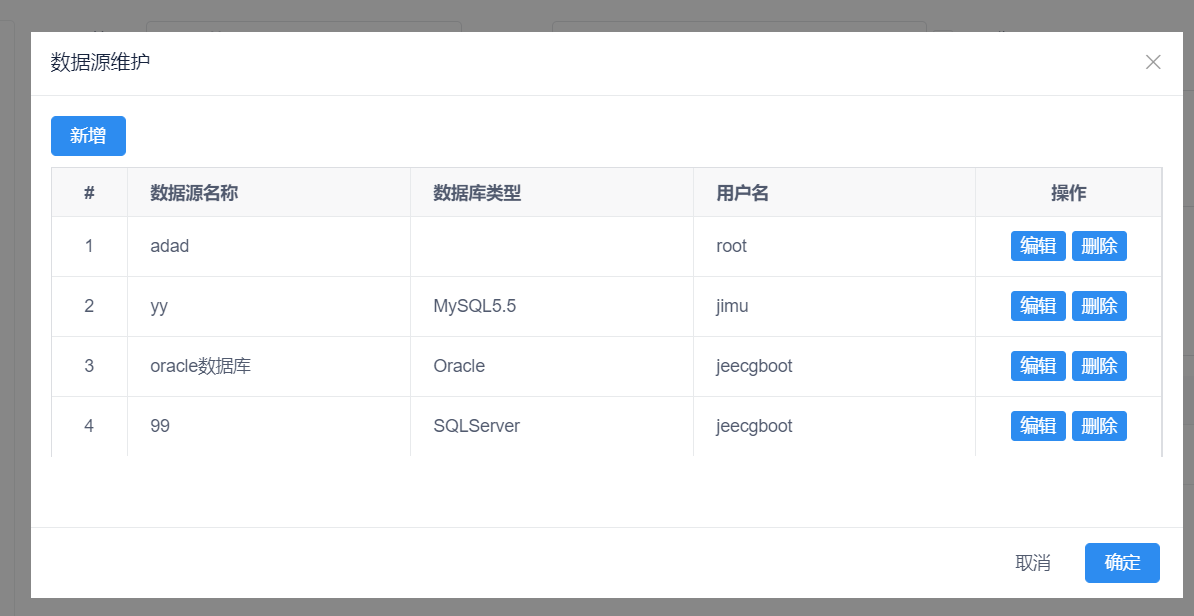This screenshot has height=616, width=1194.
Task: Click row number 4 cell
Action: point(89,426)
